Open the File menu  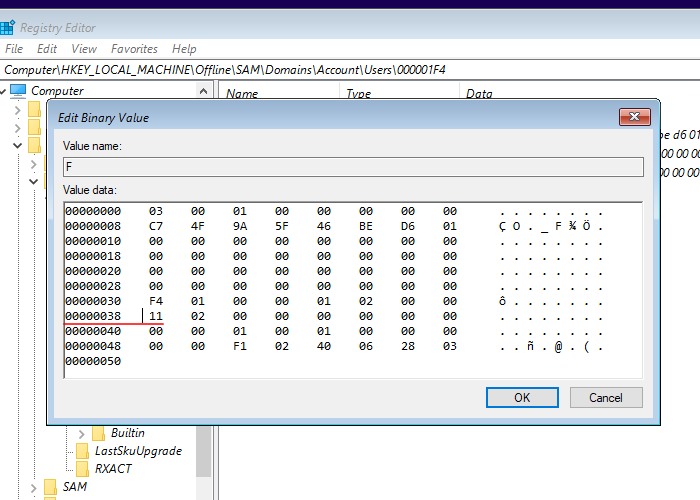click(x=14, y=49)
